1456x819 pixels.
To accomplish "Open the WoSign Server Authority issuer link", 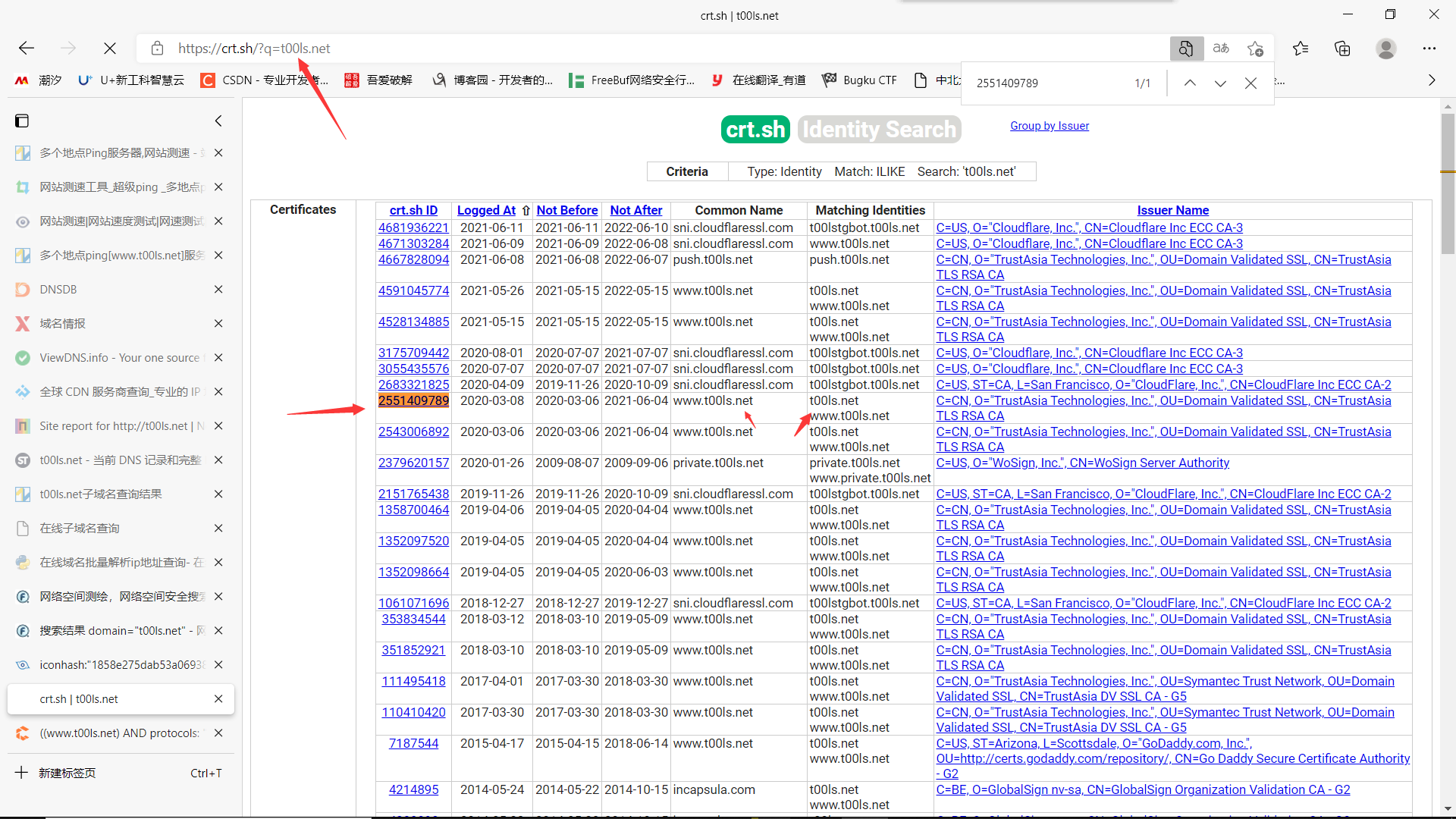I will click(1083, 463).
